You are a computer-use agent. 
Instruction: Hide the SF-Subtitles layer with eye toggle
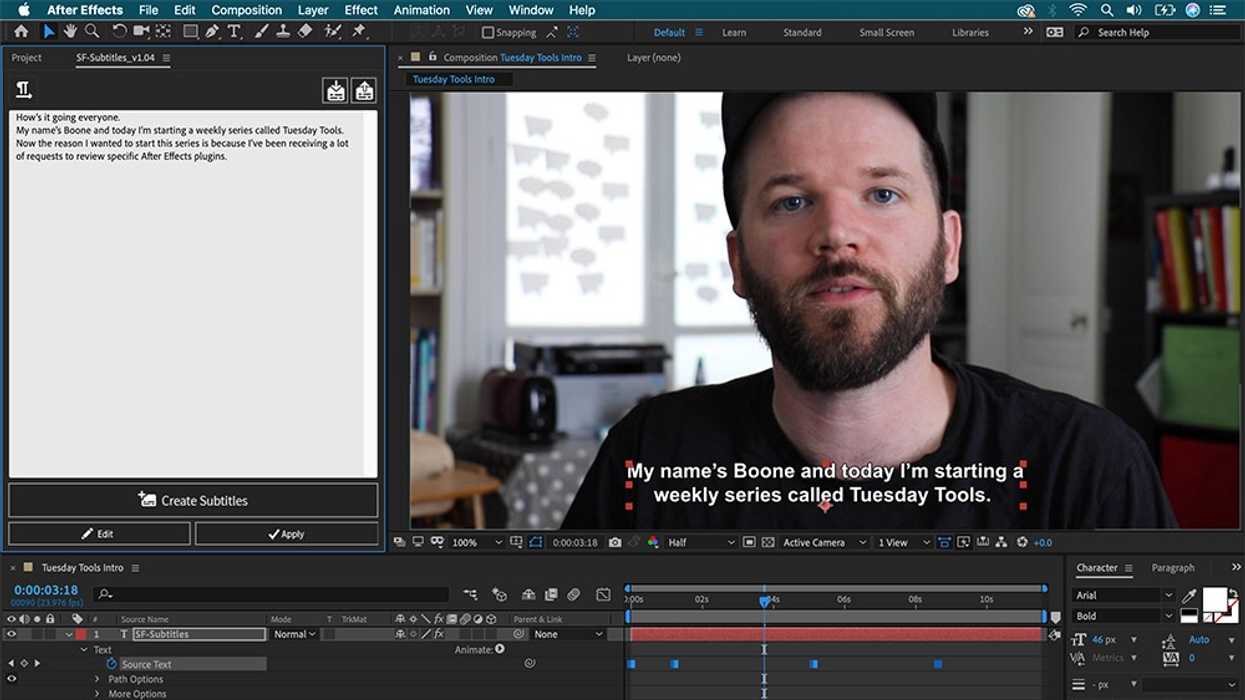tap(12, 634)
